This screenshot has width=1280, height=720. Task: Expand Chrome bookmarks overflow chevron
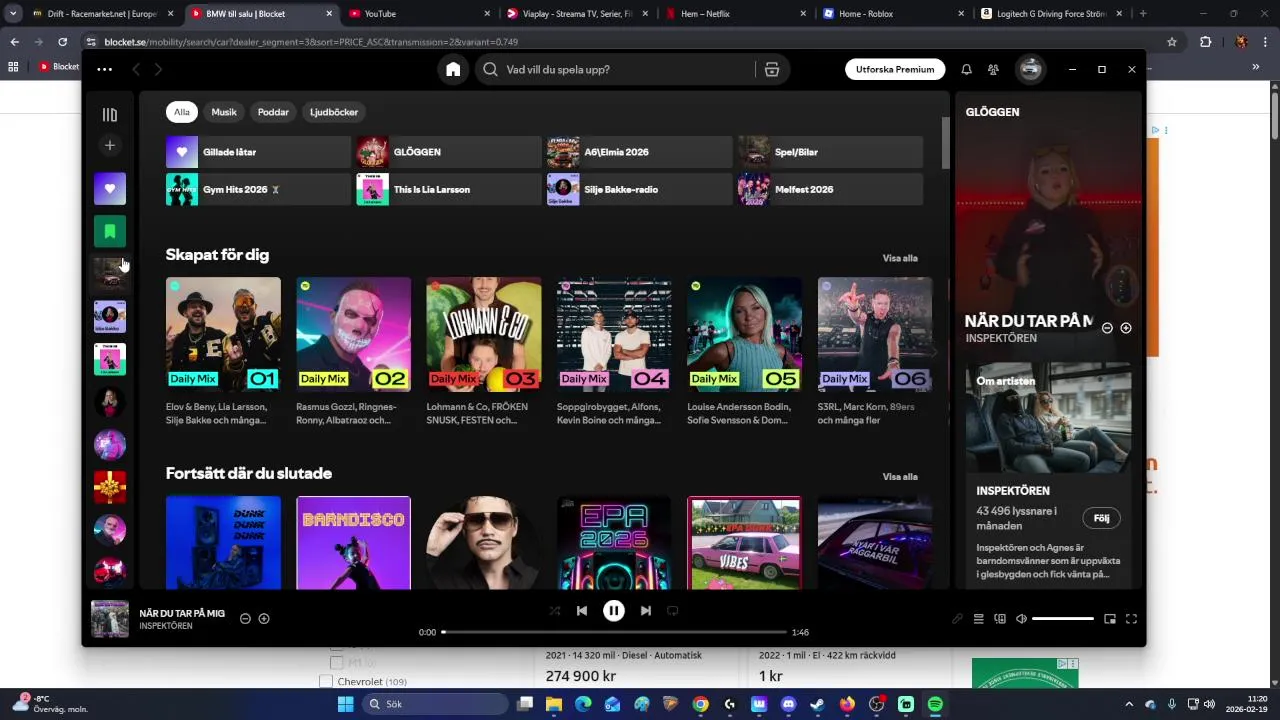click(x=1255, y=67)
